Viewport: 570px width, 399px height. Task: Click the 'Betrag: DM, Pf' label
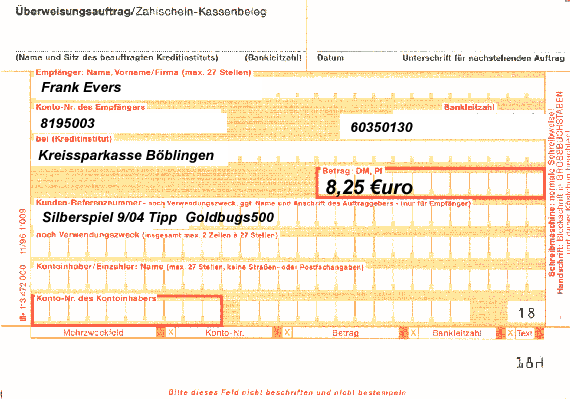[352, 171]
